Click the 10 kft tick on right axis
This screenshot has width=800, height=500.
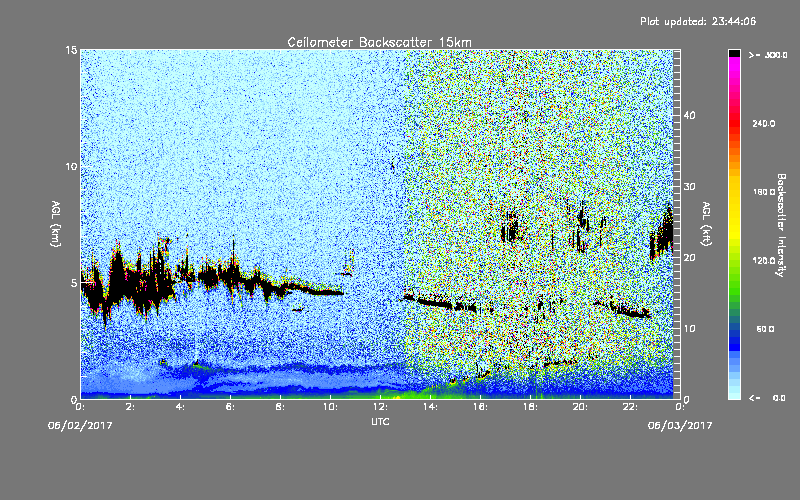[x=689, y=329]
